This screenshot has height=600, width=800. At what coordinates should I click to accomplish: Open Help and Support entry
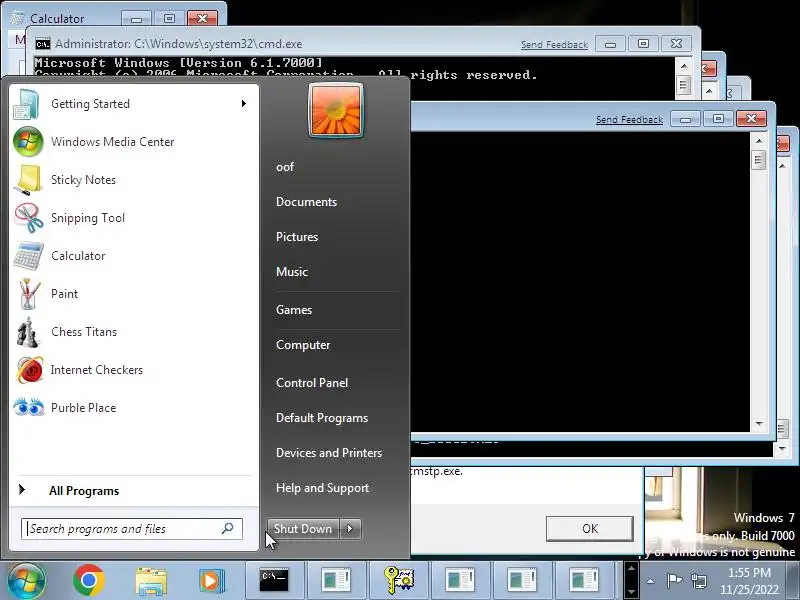click(x=322, y=488)
